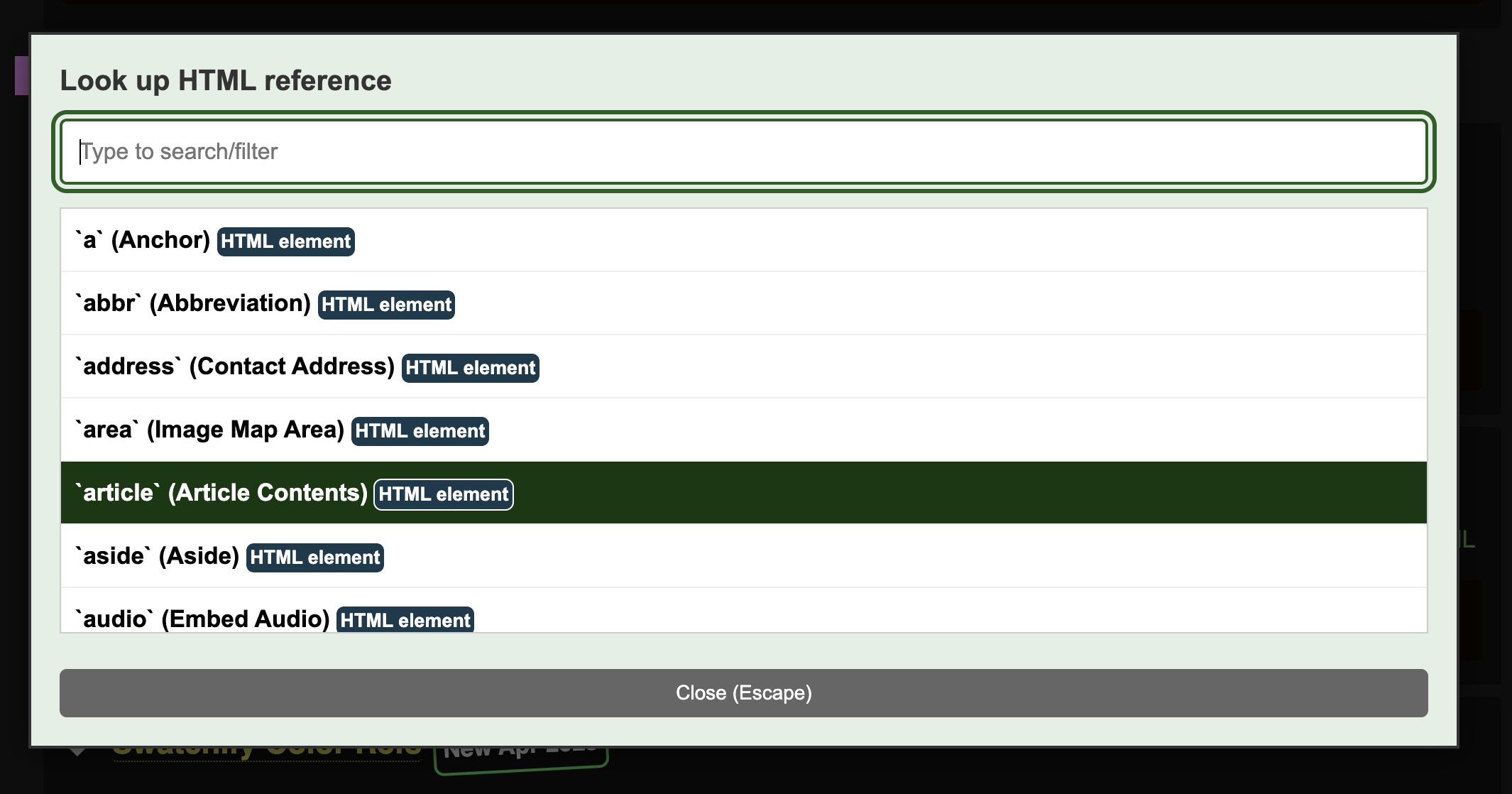Focus the 'Type to search/filter' input field
Image resolution: width=1512 pixels, height=794 pixels.
[743, 151]
